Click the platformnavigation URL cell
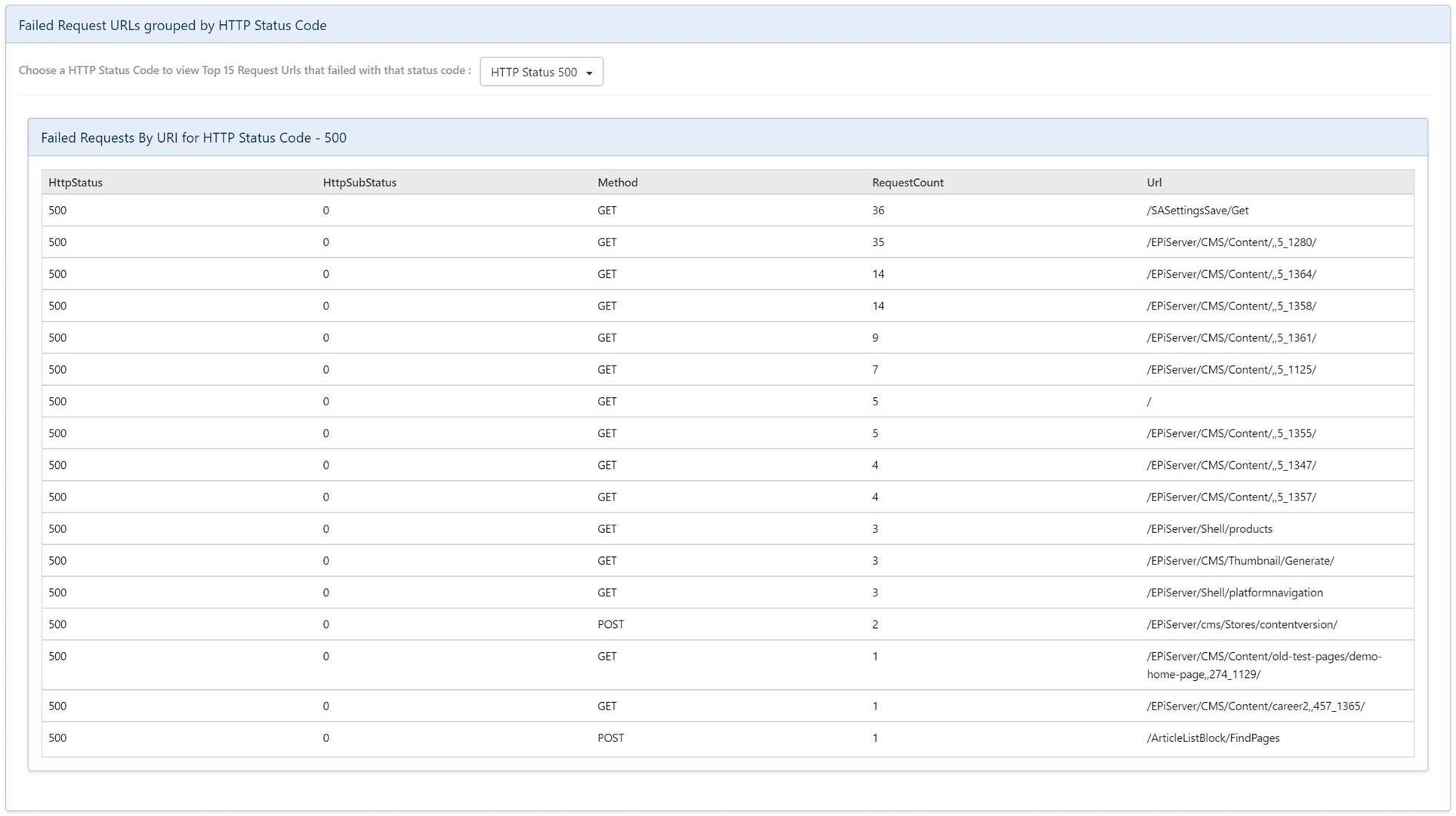Screen dimensions: 1456x816 tap(1234, 593)
